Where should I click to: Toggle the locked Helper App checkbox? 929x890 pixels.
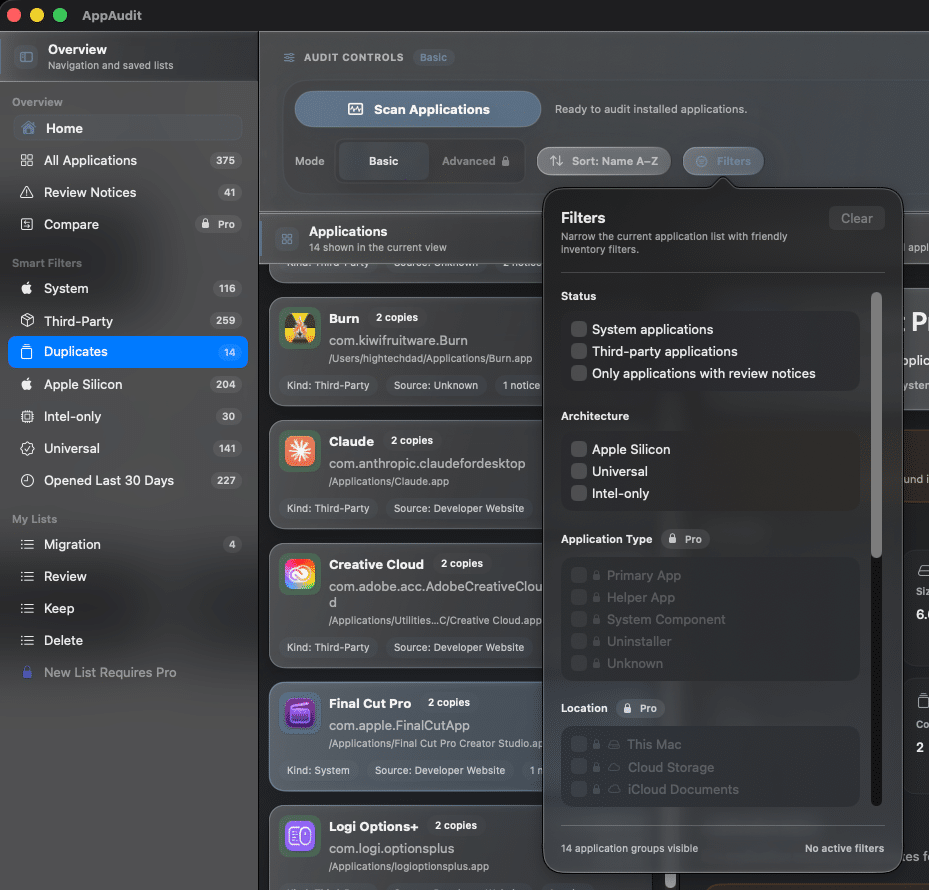pos(578,597)
